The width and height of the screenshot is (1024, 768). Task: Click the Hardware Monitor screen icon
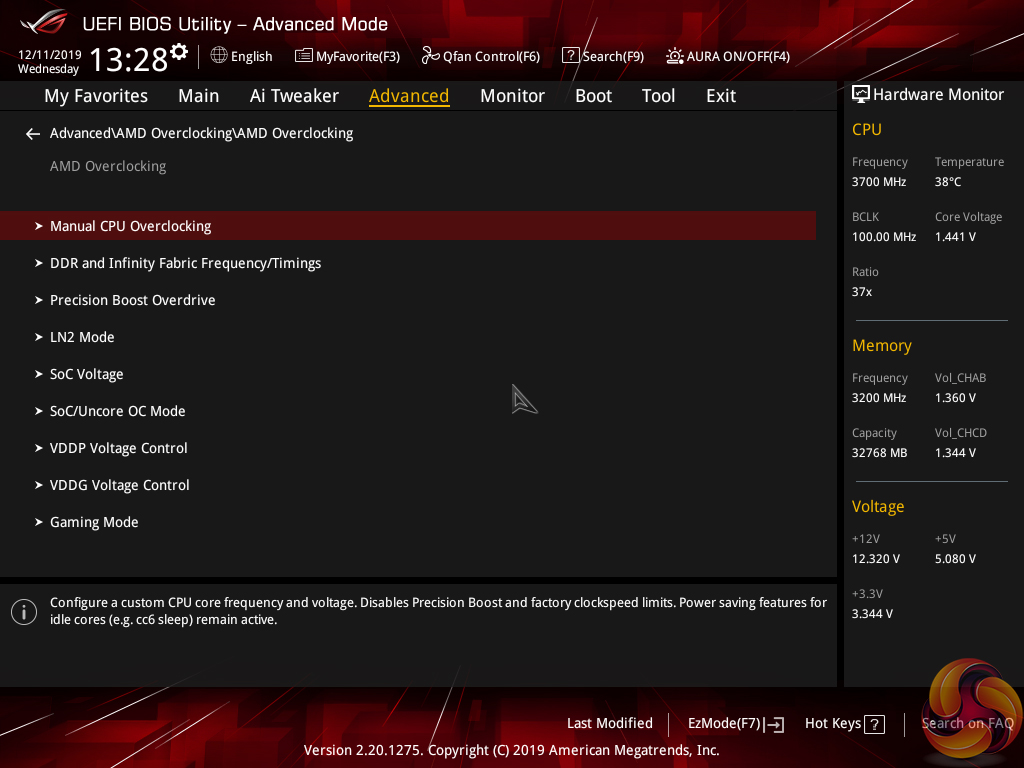[x=861, y=95]
